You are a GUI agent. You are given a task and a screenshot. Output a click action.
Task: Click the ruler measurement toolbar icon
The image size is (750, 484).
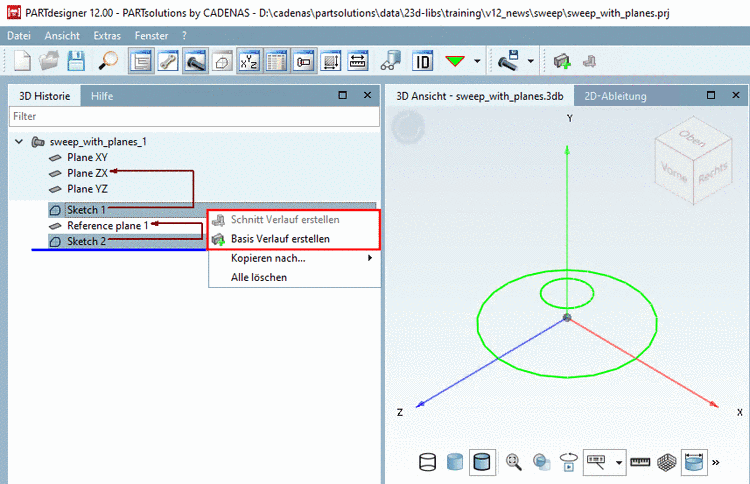358,61
